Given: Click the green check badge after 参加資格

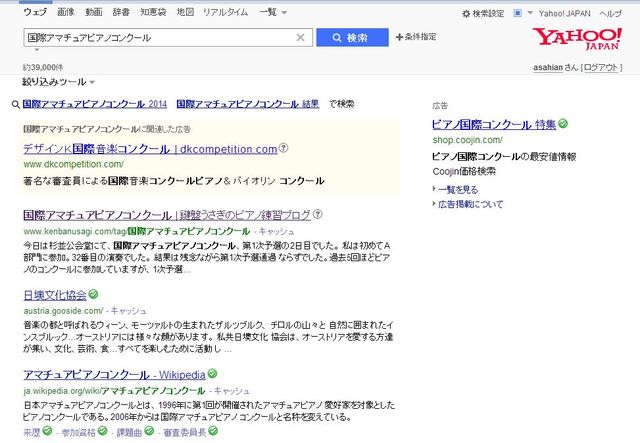Looking at the screenshot, I should tap(102, 430).
